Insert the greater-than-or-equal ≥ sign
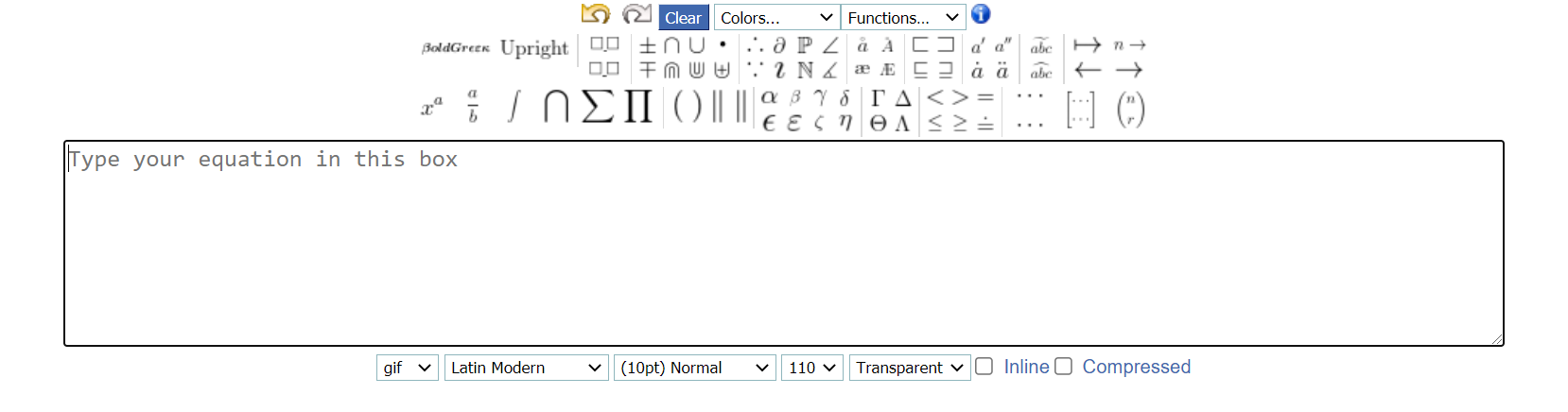This screenshot has width=1568, height=412. coord(960,123)
